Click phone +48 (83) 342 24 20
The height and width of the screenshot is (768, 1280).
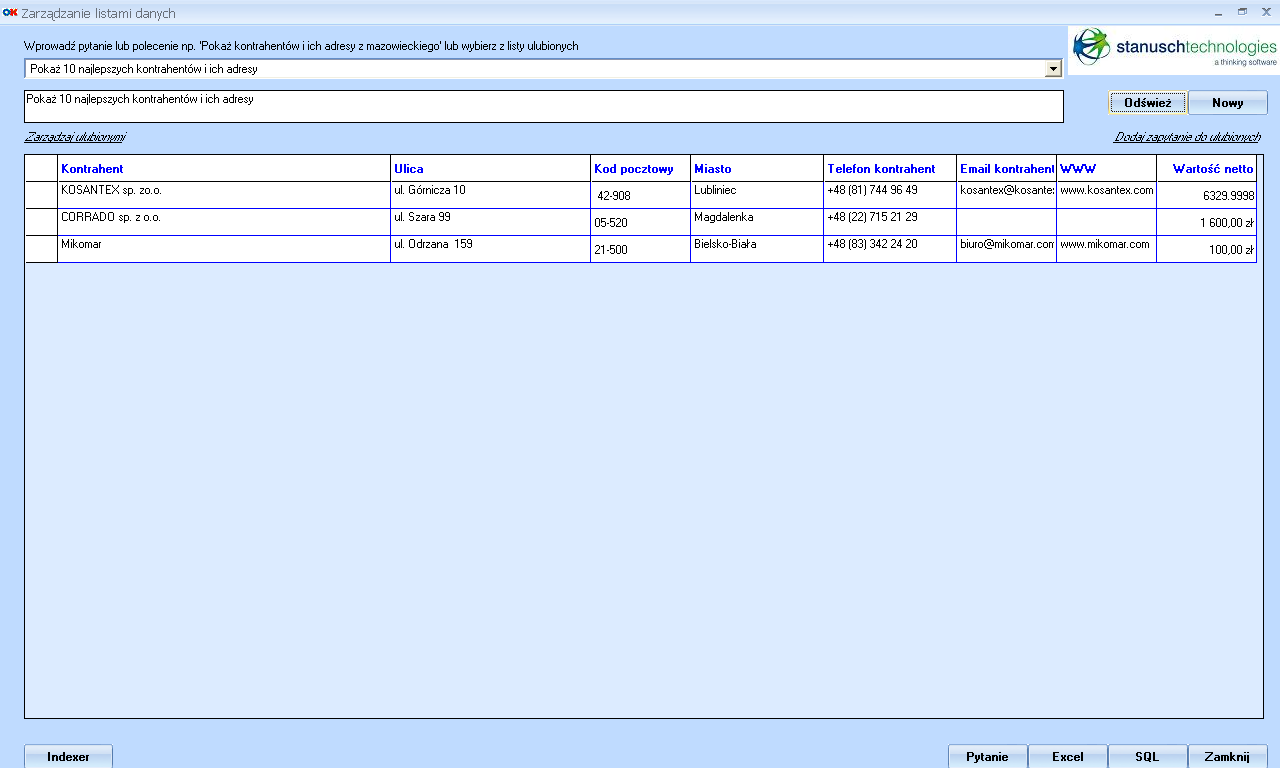click(890, 249)
